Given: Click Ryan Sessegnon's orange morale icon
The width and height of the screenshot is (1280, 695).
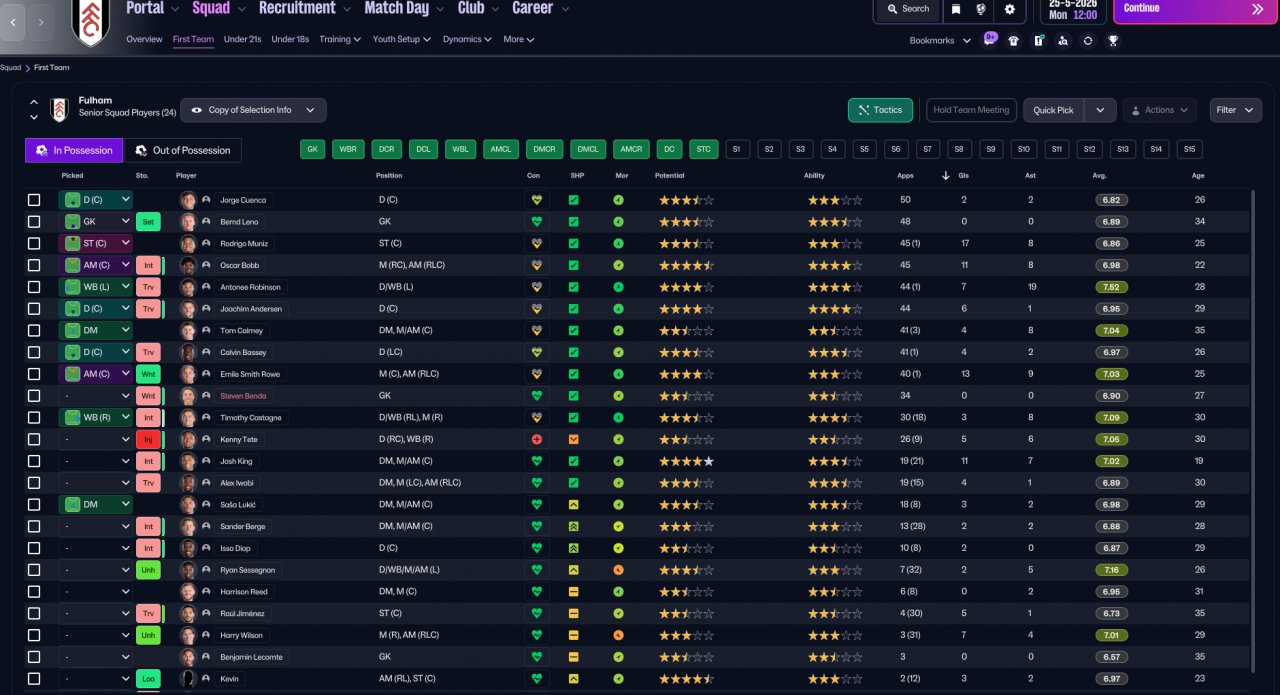Looking at the screenshot, I should pyautogui.click(x=619, y=570).
